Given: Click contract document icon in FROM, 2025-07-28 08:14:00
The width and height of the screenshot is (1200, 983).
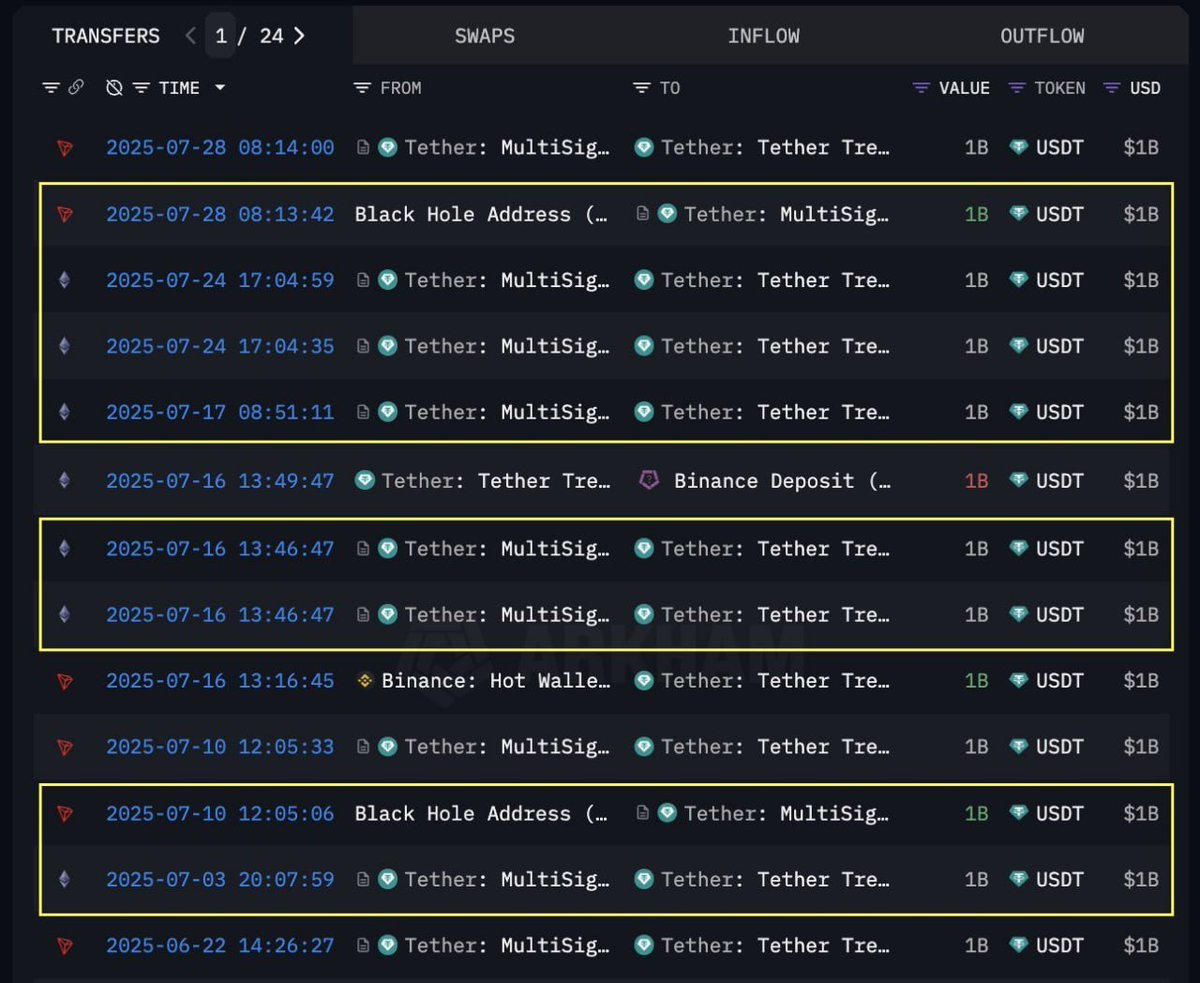Looking at the screenshot, I should coord(364,148).
